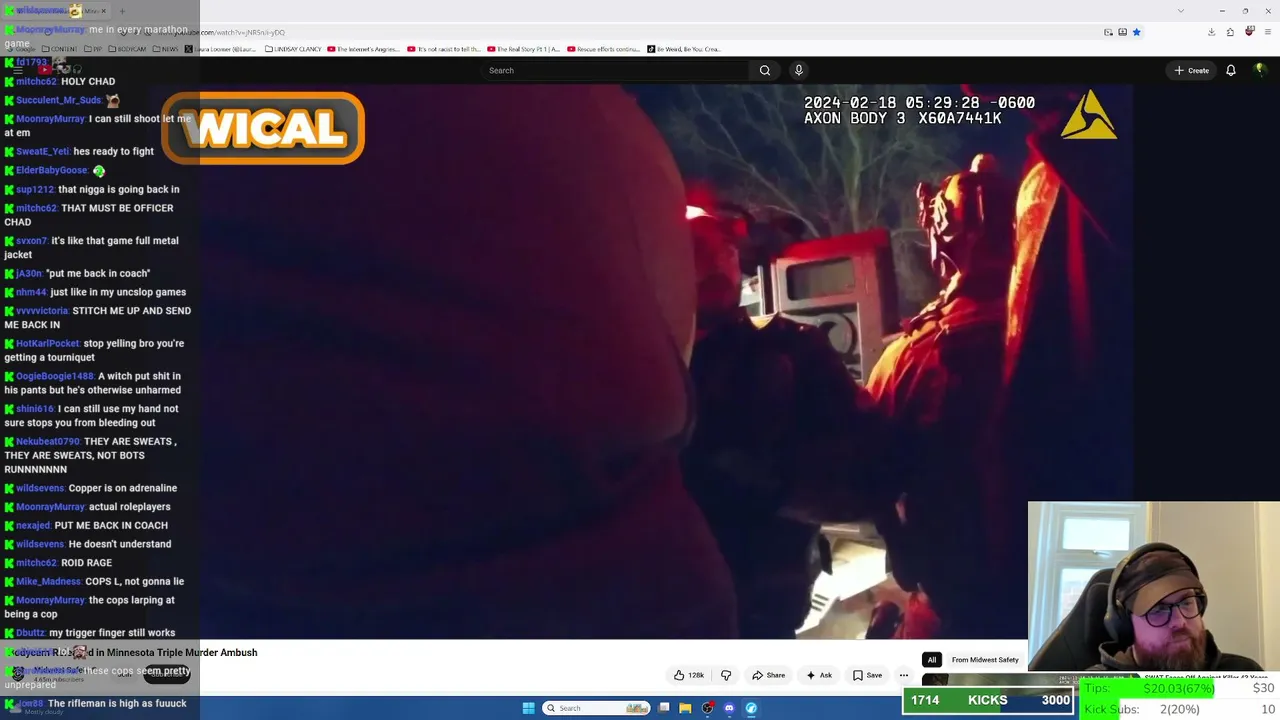Open the browser hamburger menu
Image resolution: width=1280 pixels, height=720 pixels.
point(1267,32)
